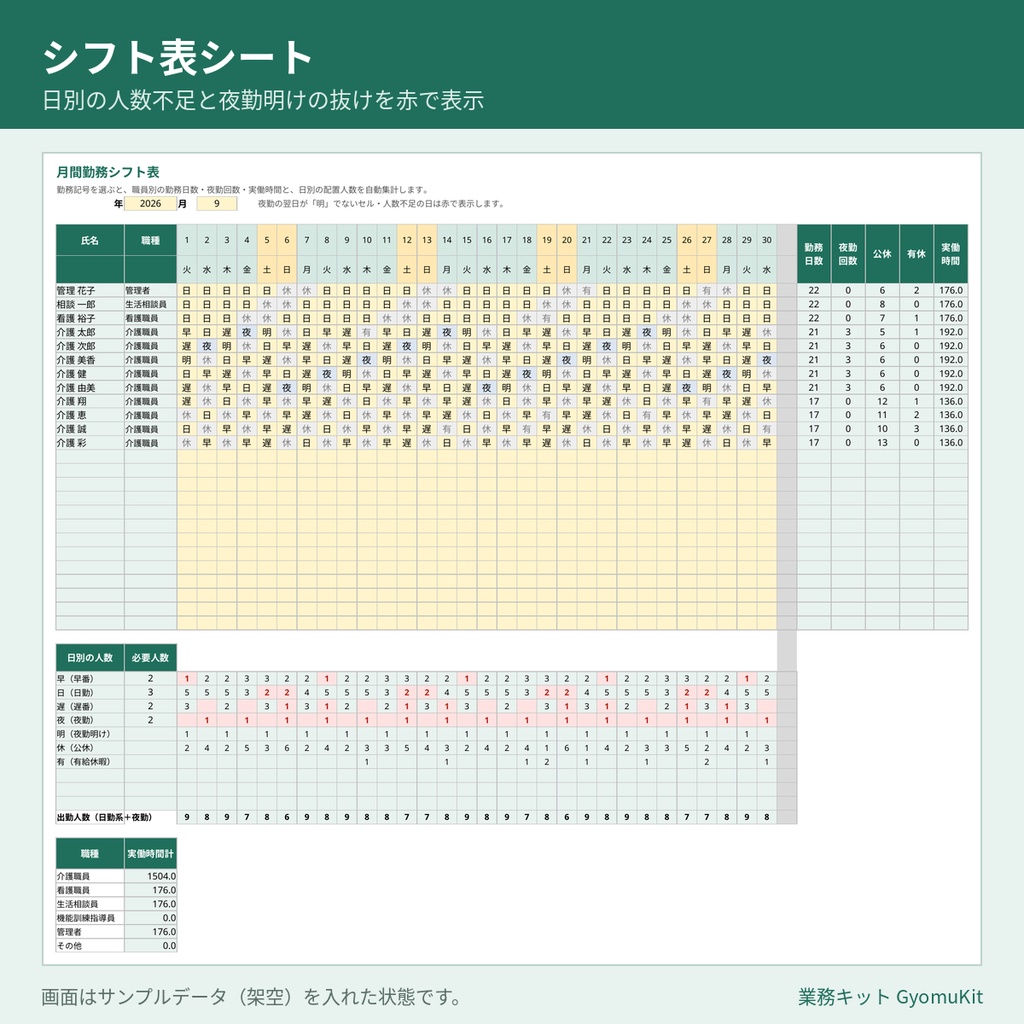Click 介護 太郎's 実働時間 value 192.0

[951, 332]
